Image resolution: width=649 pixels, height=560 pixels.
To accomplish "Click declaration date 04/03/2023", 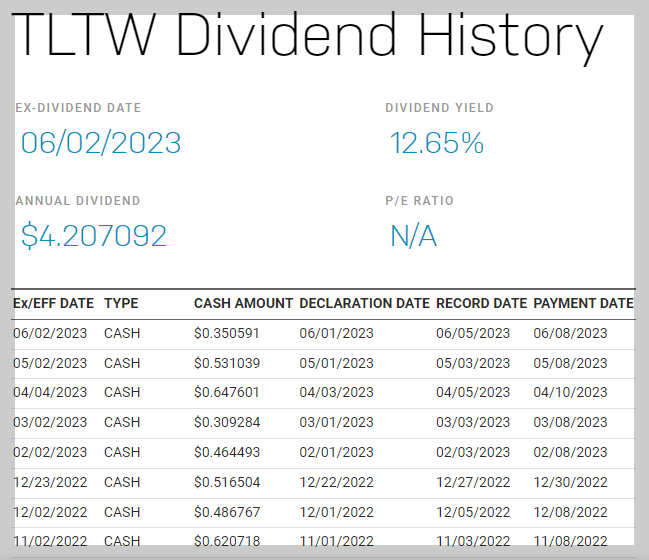I will click(337, 392).
